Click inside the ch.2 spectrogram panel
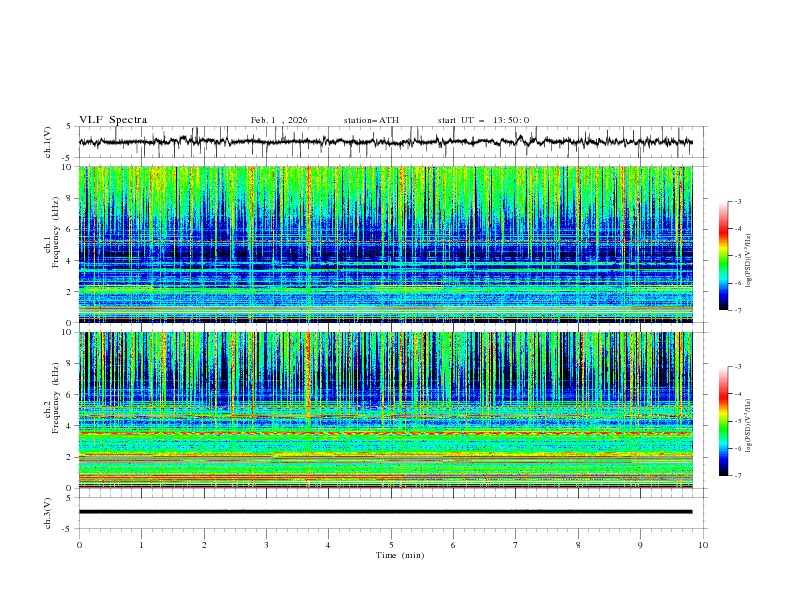The image size is (792, 612). (386, 410)
